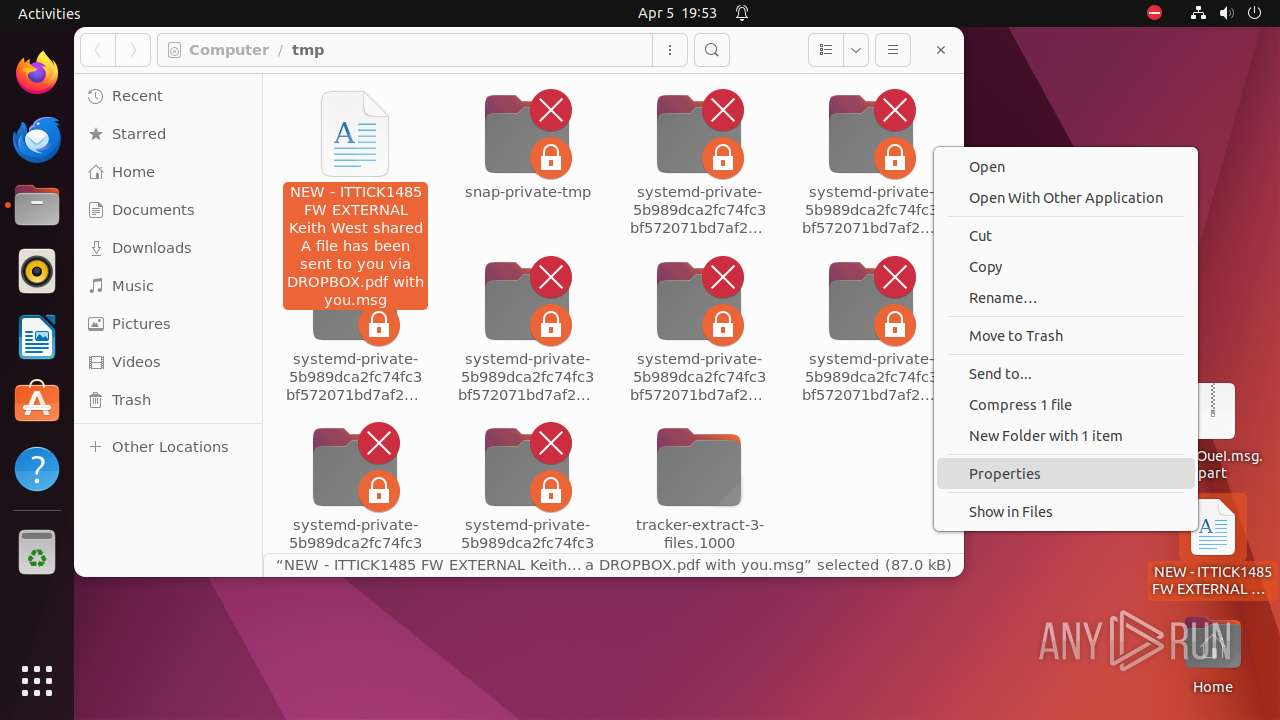The image size is (1280, 720).
Task: Open the hamburger main menu
Action: pos(893,50)
